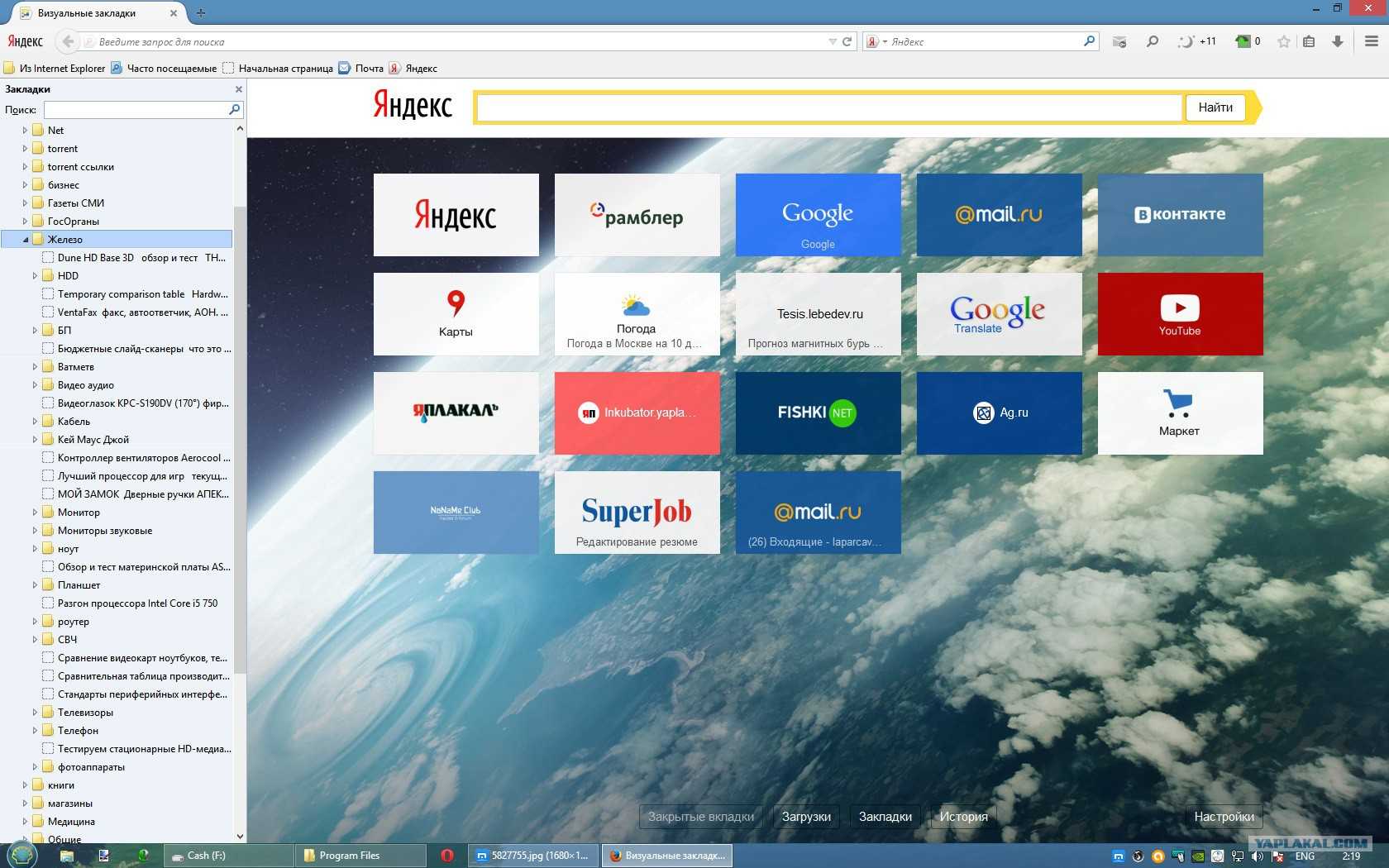Open Часто посещаемые in bookmarks toolbar
Image resolution: width=1389 pixels, height=868 pixels.
click(164, 69)
